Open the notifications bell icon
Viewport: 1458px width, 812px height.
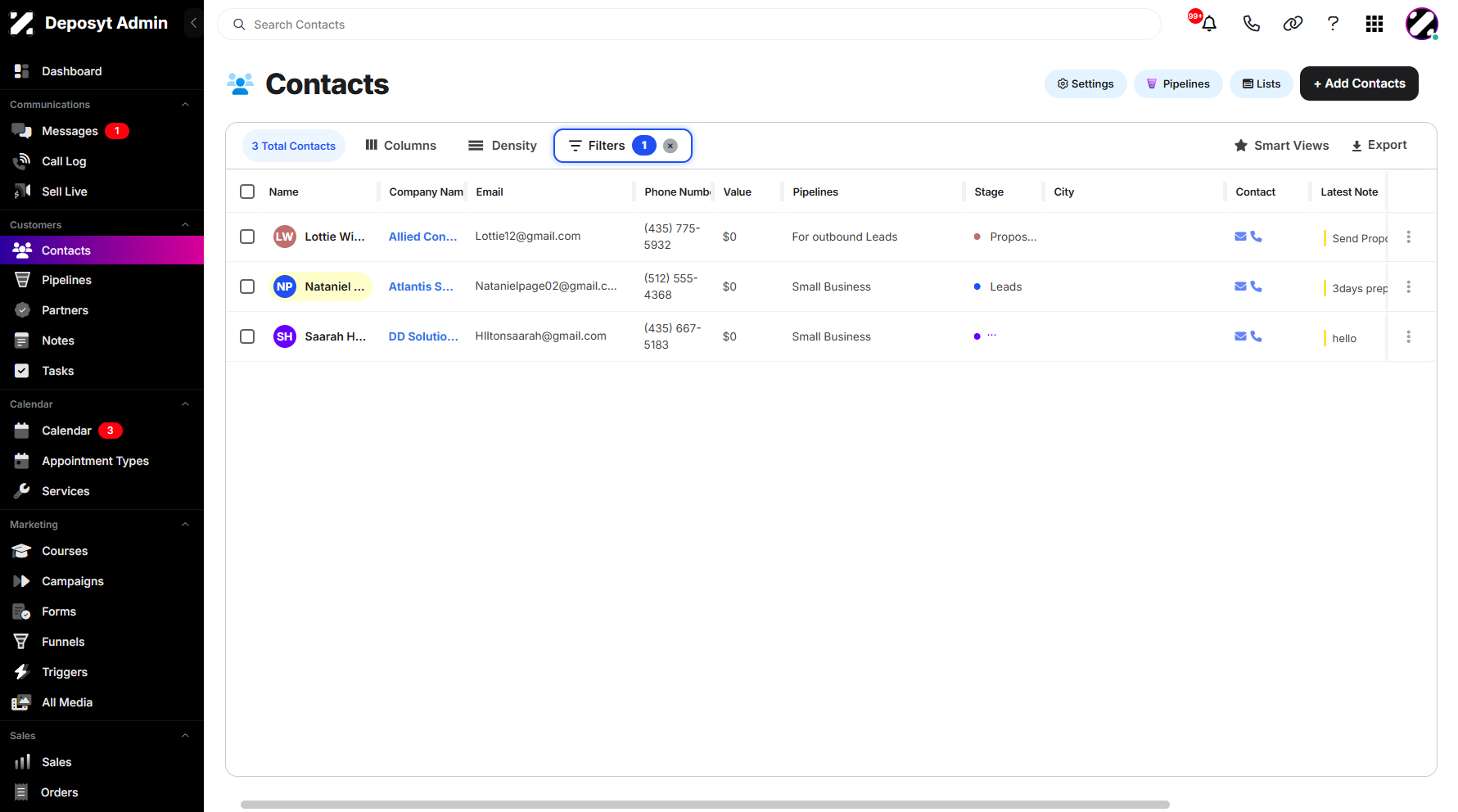pos(1208,24)
